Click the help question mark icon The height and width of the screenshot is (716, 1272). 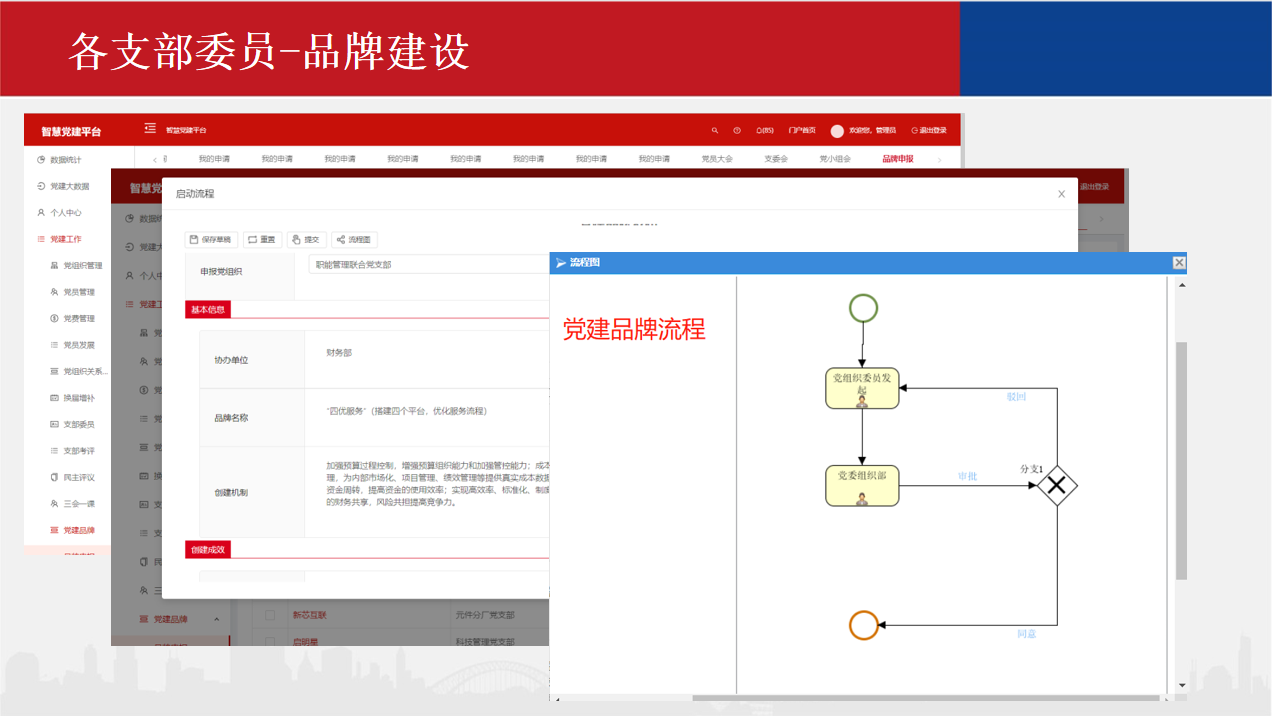(737, 130)
